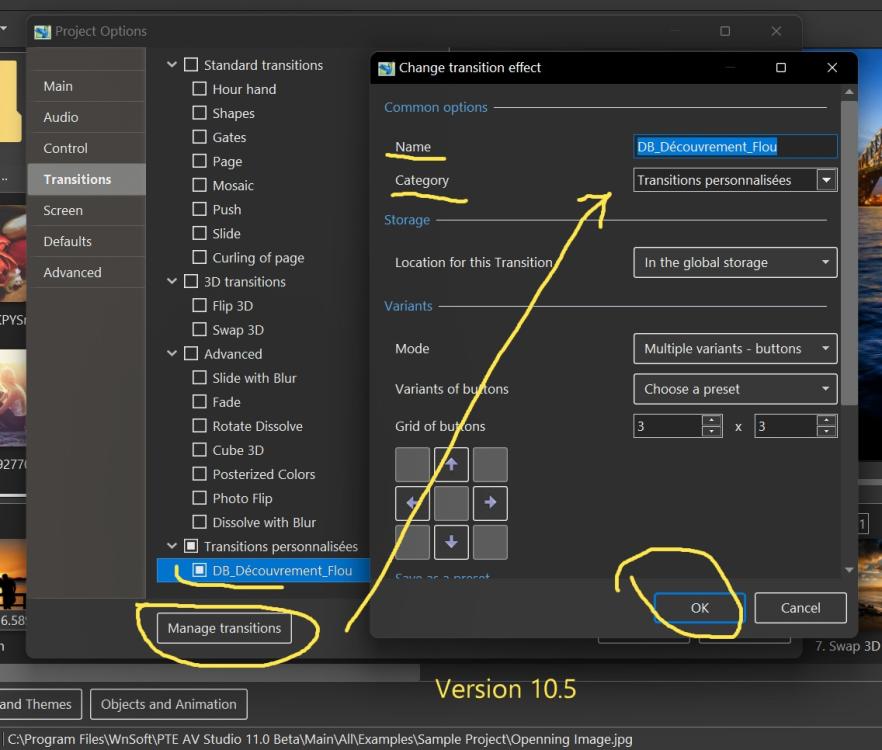The image size is (882, 750).
Task: Check the Flip 3D transition
Action: pos(200,306)
